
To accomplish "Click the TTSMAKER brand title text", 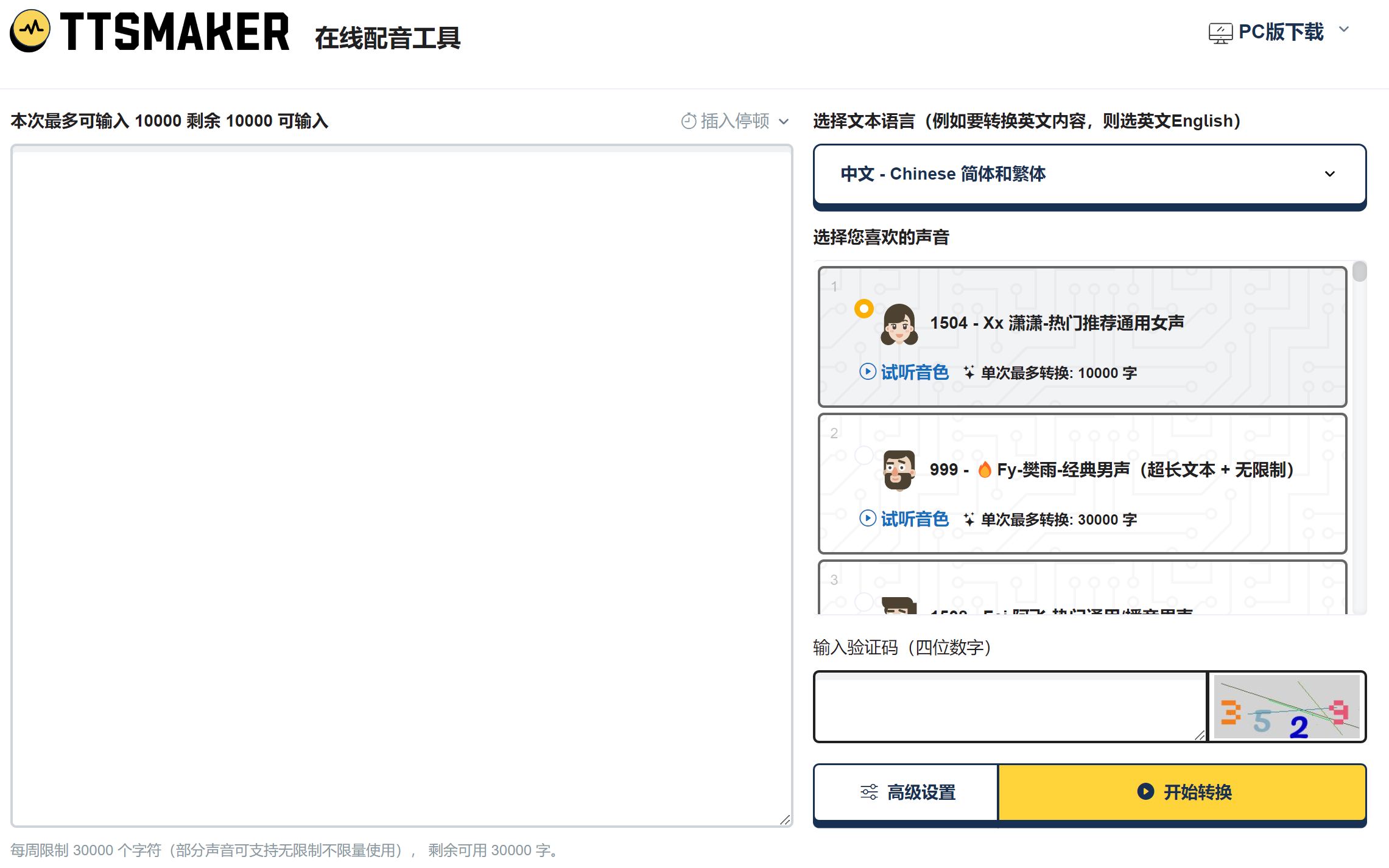I will click(x=175, y=32).
